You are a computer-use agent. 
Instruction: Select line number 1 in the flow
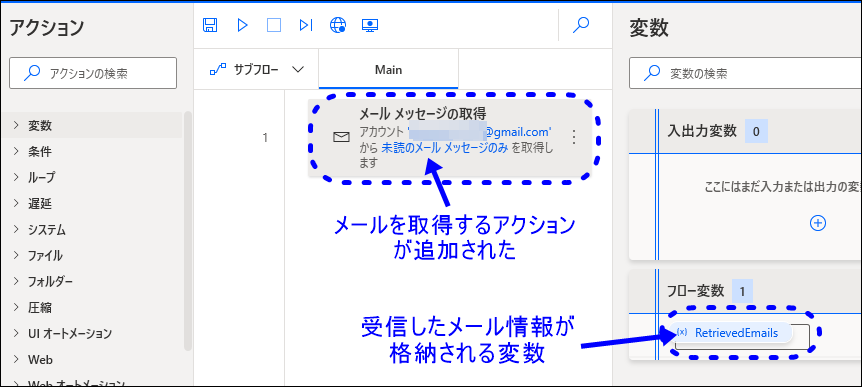(x=265, y=137)
